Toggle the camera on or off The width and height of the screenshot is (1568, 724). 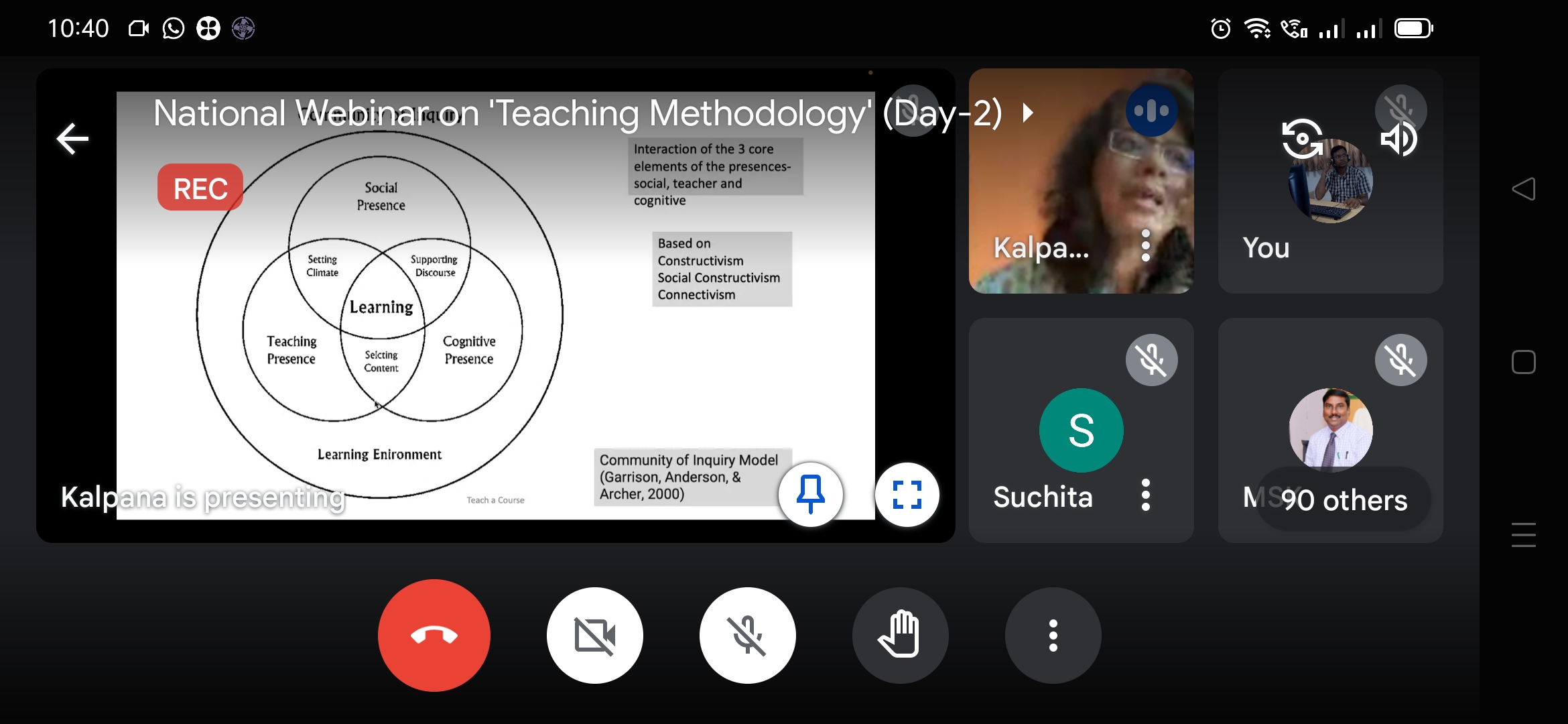coord(594,635)
